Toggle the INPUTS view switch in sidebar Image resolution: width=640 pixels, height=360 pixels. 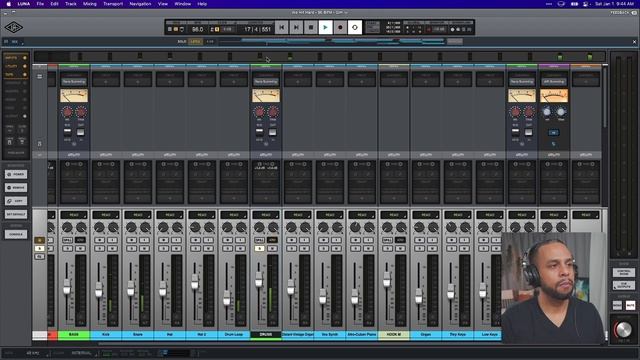tap(24, 58)
